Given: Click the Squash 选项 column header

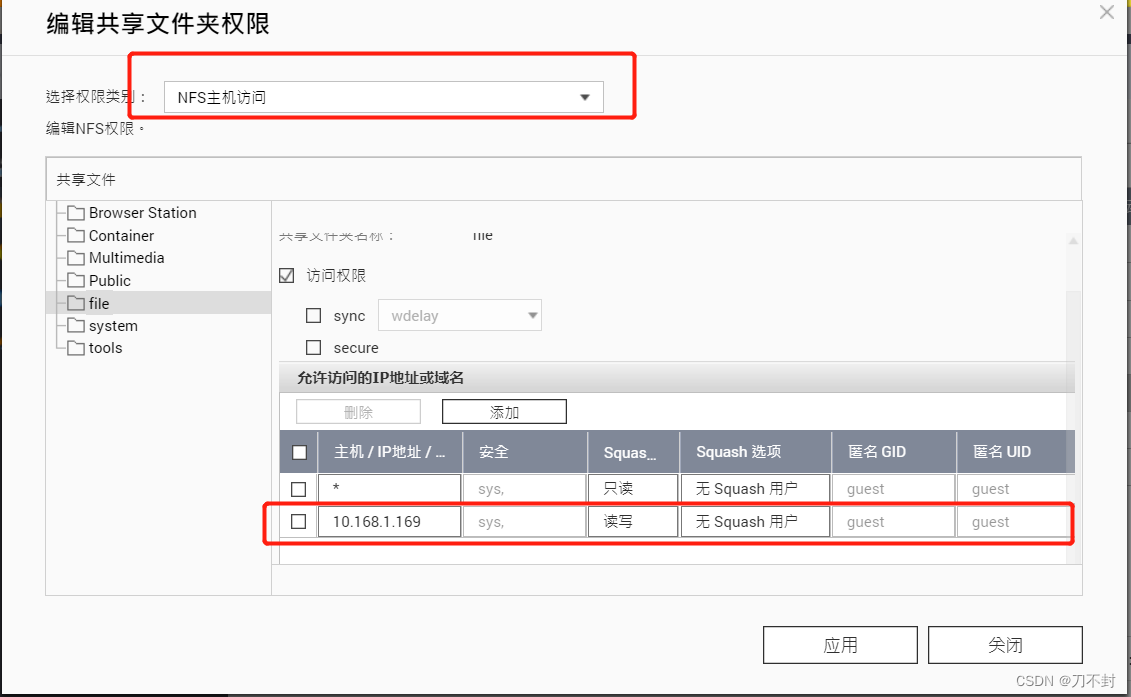Looking at the screenshot, I should [755, 452].
